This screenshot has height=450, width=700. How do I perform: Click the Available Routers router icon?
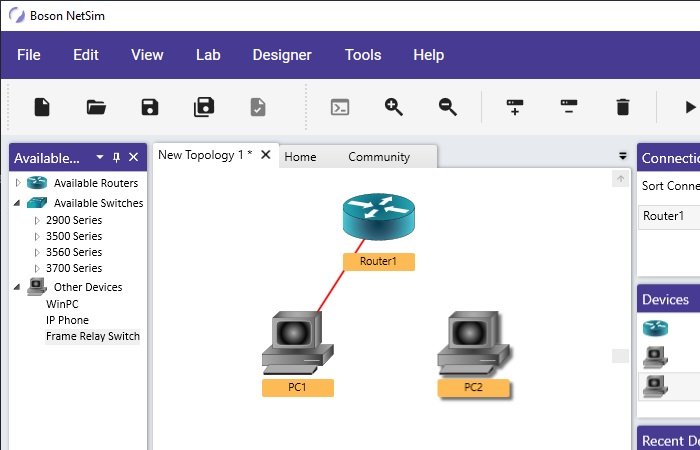pos(37,183)
